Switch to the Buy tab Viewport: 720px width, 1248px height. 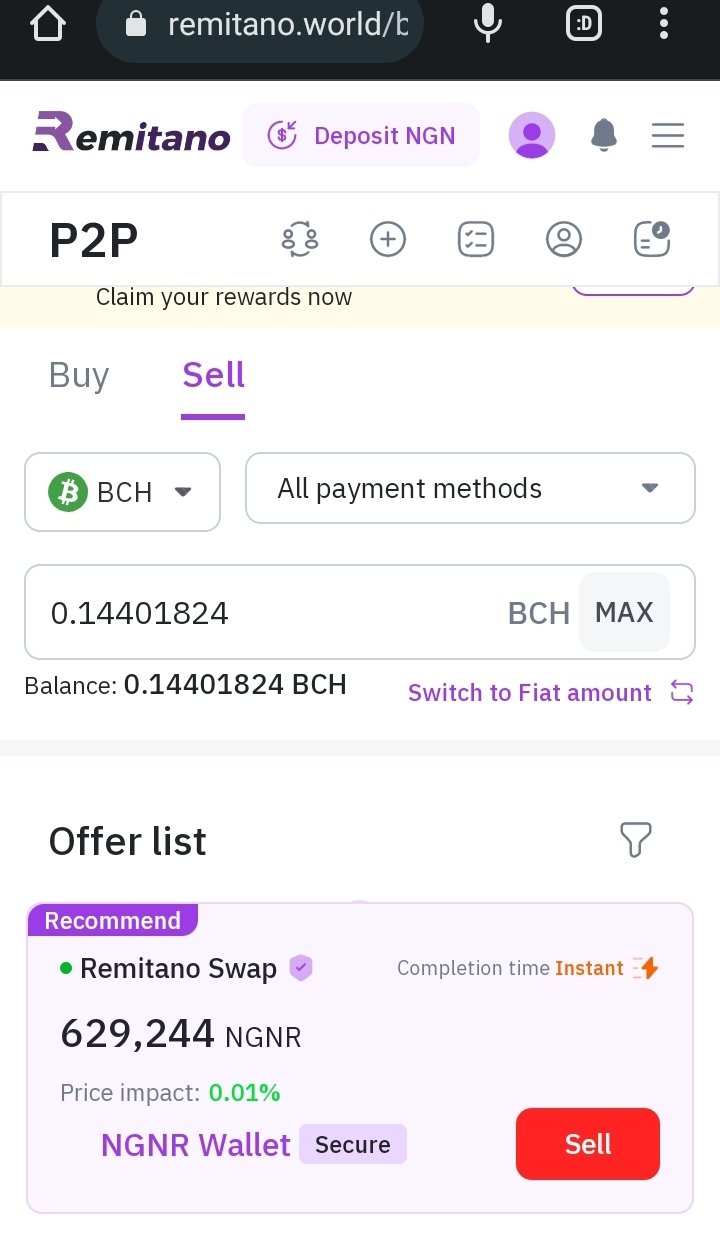(79, 375)
